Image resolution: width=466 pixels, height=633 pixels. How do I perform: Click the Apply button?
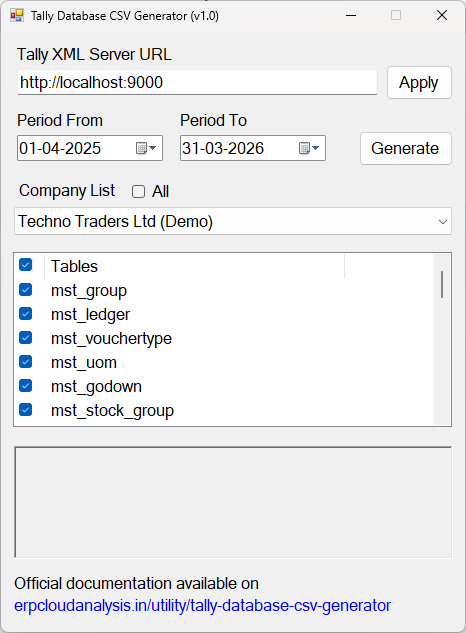click(419, 83)
